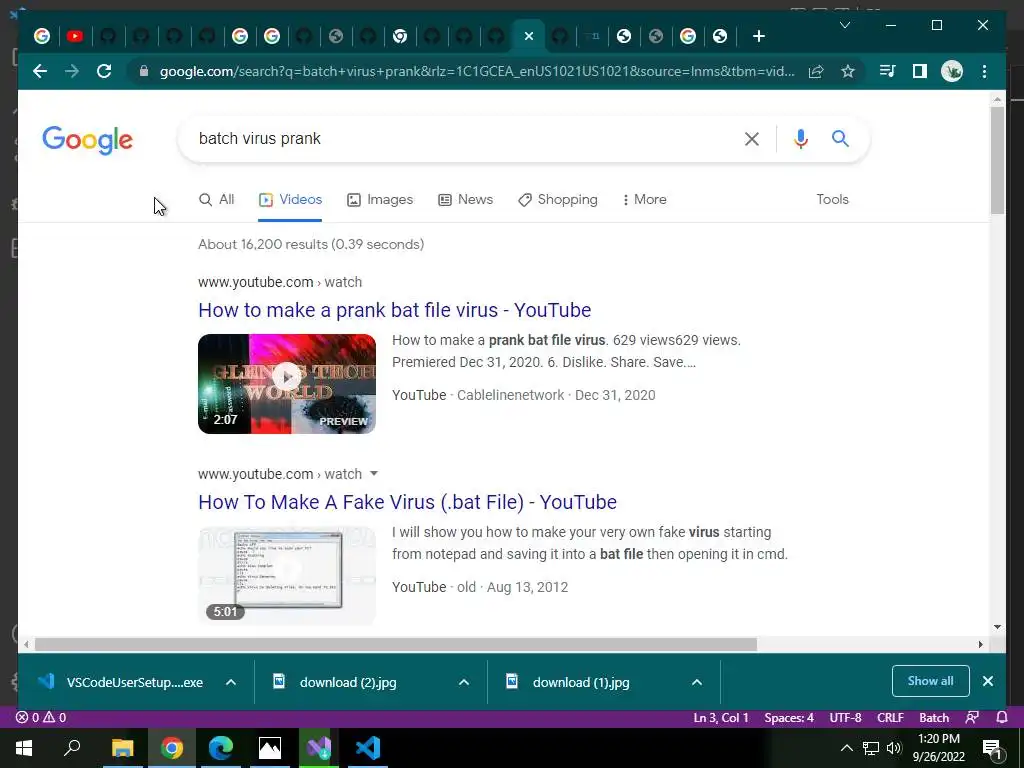Bookmark this page with the star icon
The height and width of the screenshot is (768, 1024).
(x=848, y=71)
